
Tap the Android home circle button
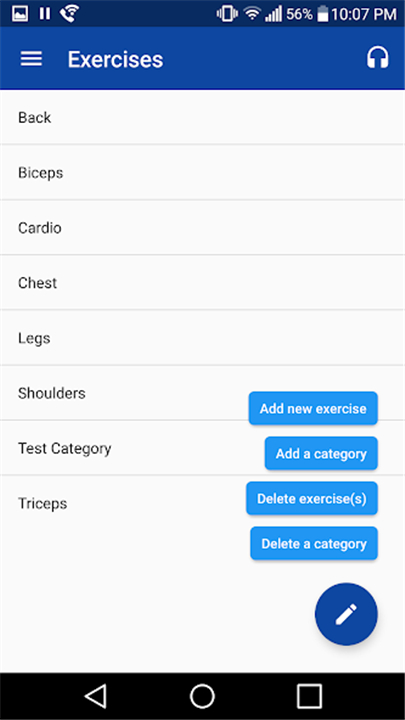click(x=202, y=696)
